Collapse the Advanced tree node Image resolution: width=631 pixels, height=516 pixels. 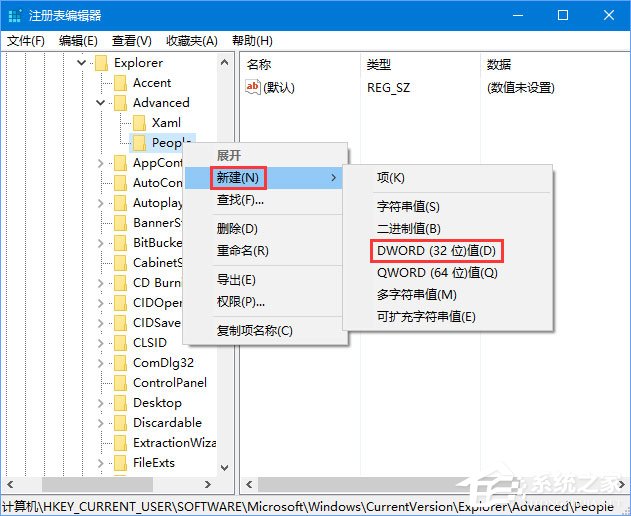tap(101, 103)
